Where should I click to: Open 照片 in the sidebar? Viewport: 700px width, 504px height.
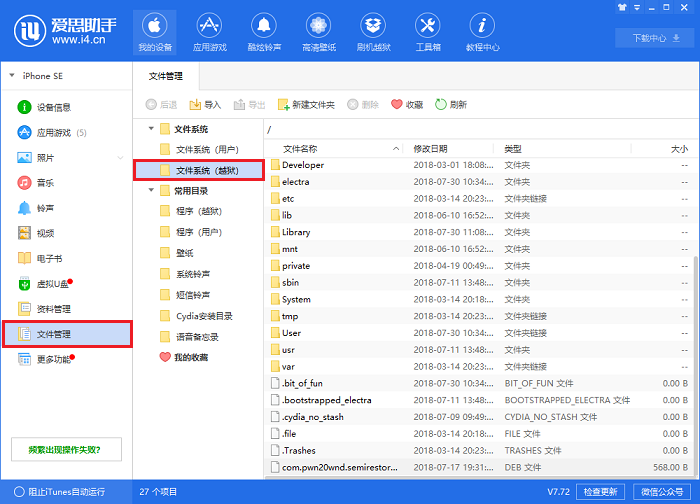click(x=36, y=158)
